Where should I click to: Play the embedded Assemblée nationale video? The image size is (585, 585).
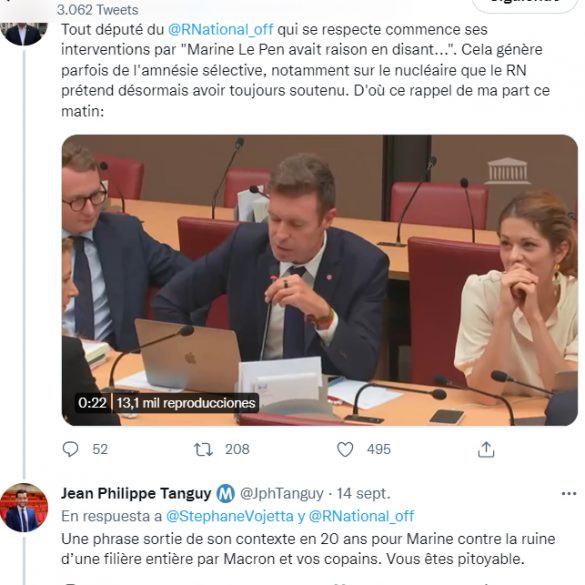320,280
